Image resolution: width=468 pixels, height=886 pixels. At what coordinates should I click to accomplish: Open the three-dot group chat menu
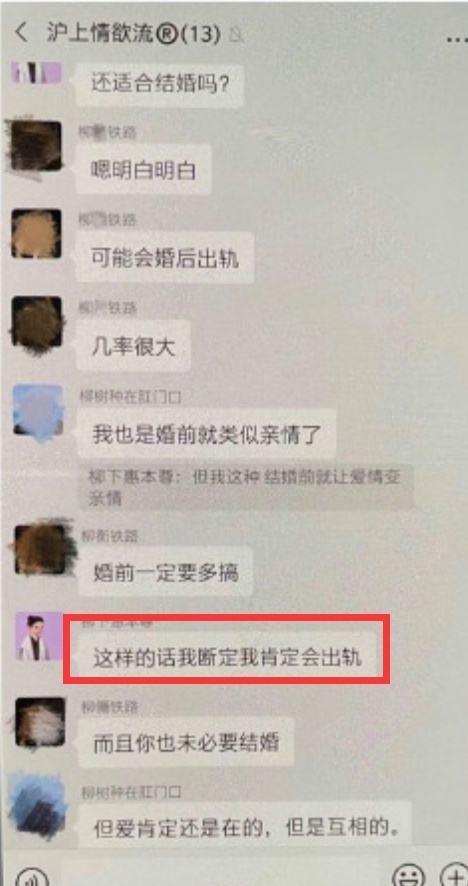pos(457,40)
